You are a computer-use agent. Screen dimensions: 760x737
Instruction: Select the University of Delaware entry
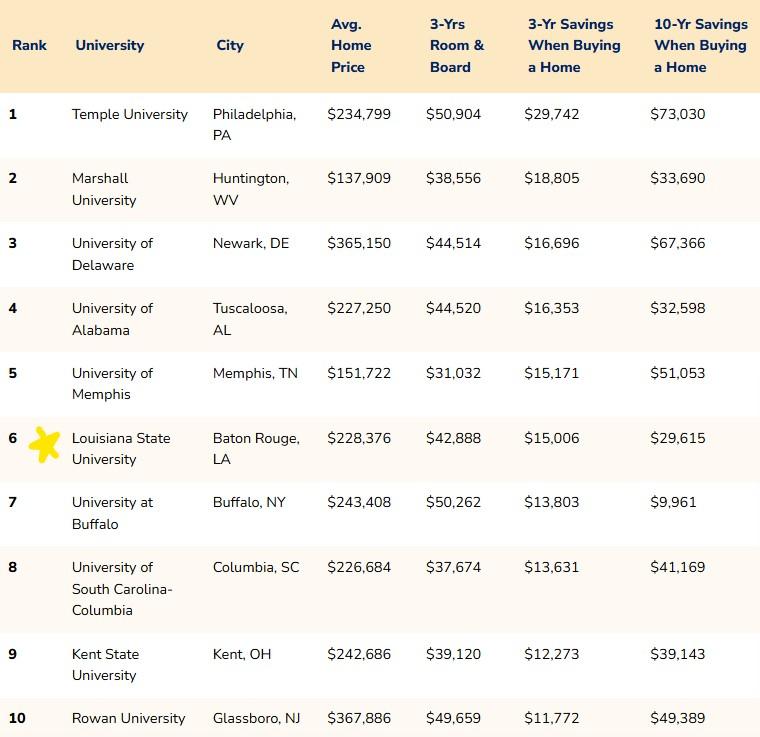coord(112,254)
